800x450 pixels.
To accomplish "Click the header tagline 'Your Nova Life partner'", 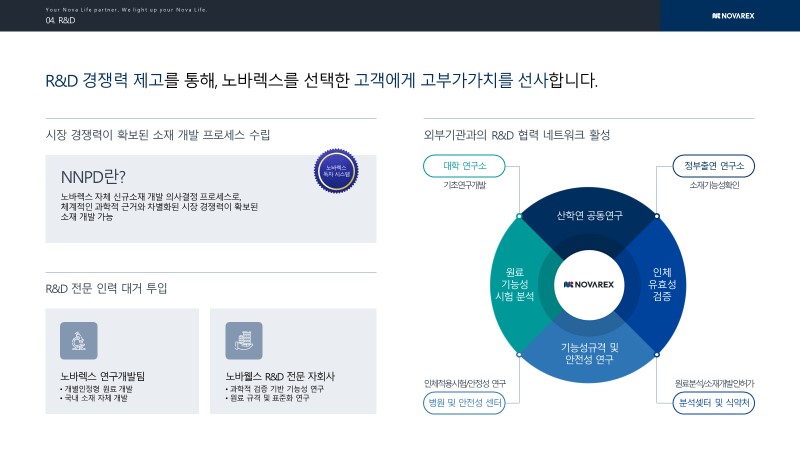I will [126, 10].
